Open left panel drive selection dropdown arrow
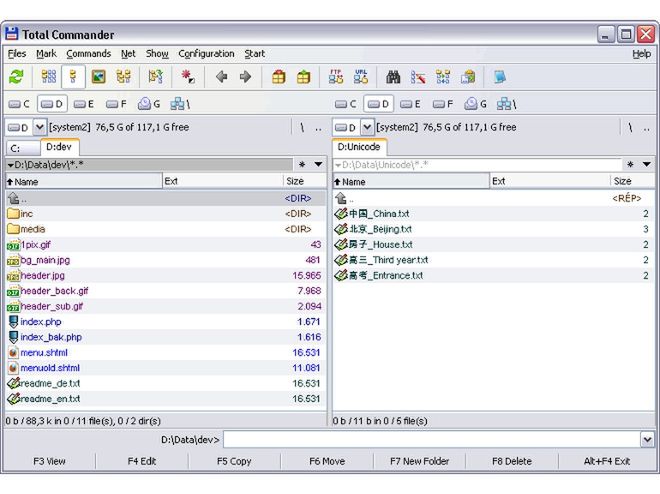Image resolution: width=660 pixels, height=494 pixels. 39,127
